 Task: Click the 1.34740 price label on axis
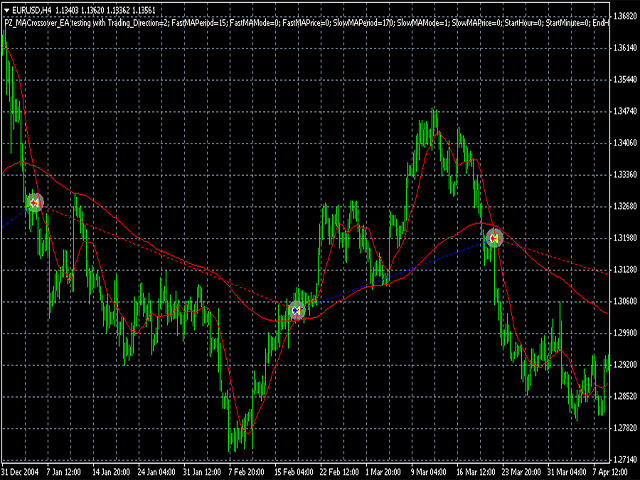point(625,111)
